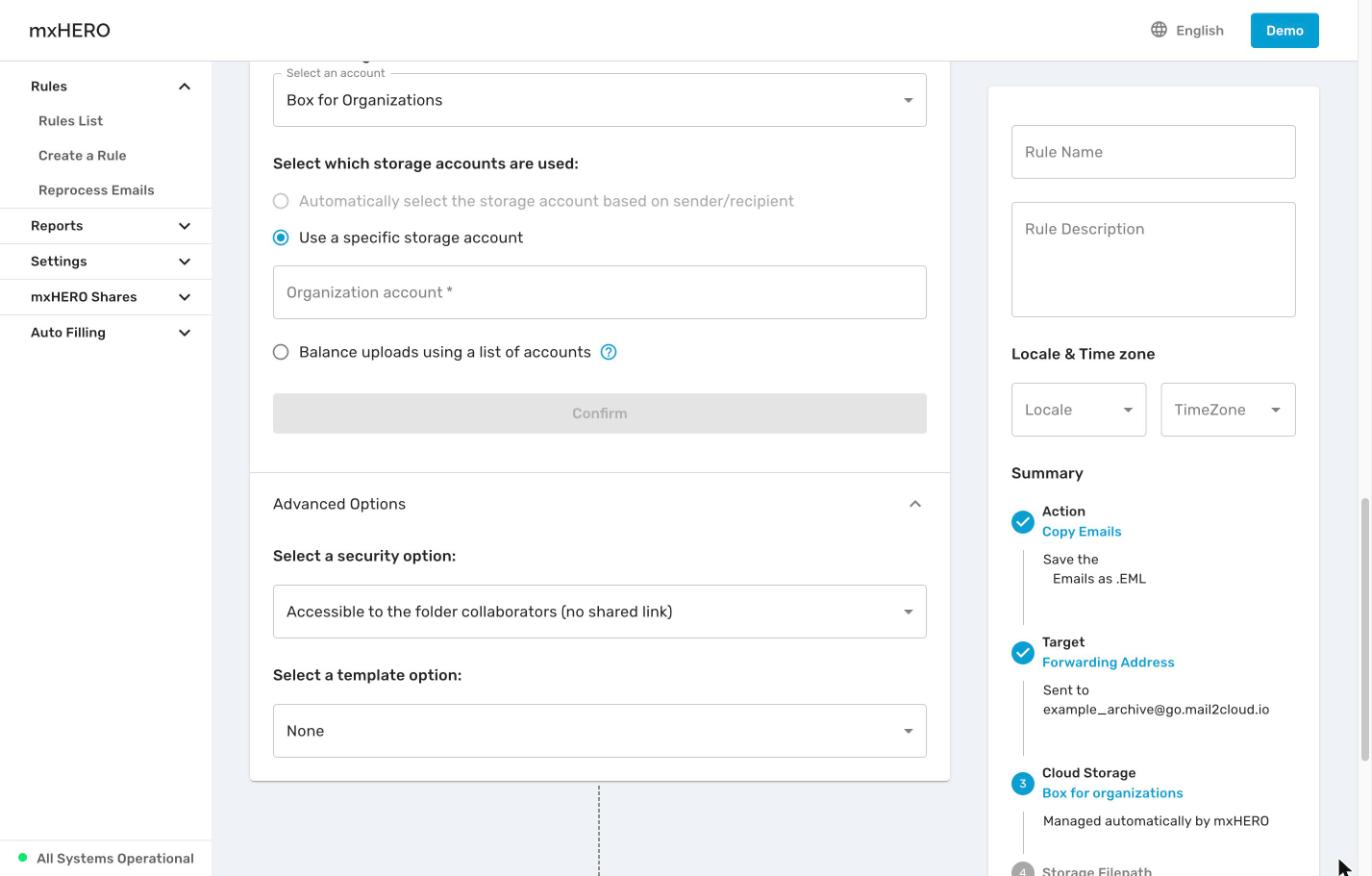Expand the mxHERO Shares sidebar section
This screenshot has height=876, width=1372.
[x=184, y=297]
